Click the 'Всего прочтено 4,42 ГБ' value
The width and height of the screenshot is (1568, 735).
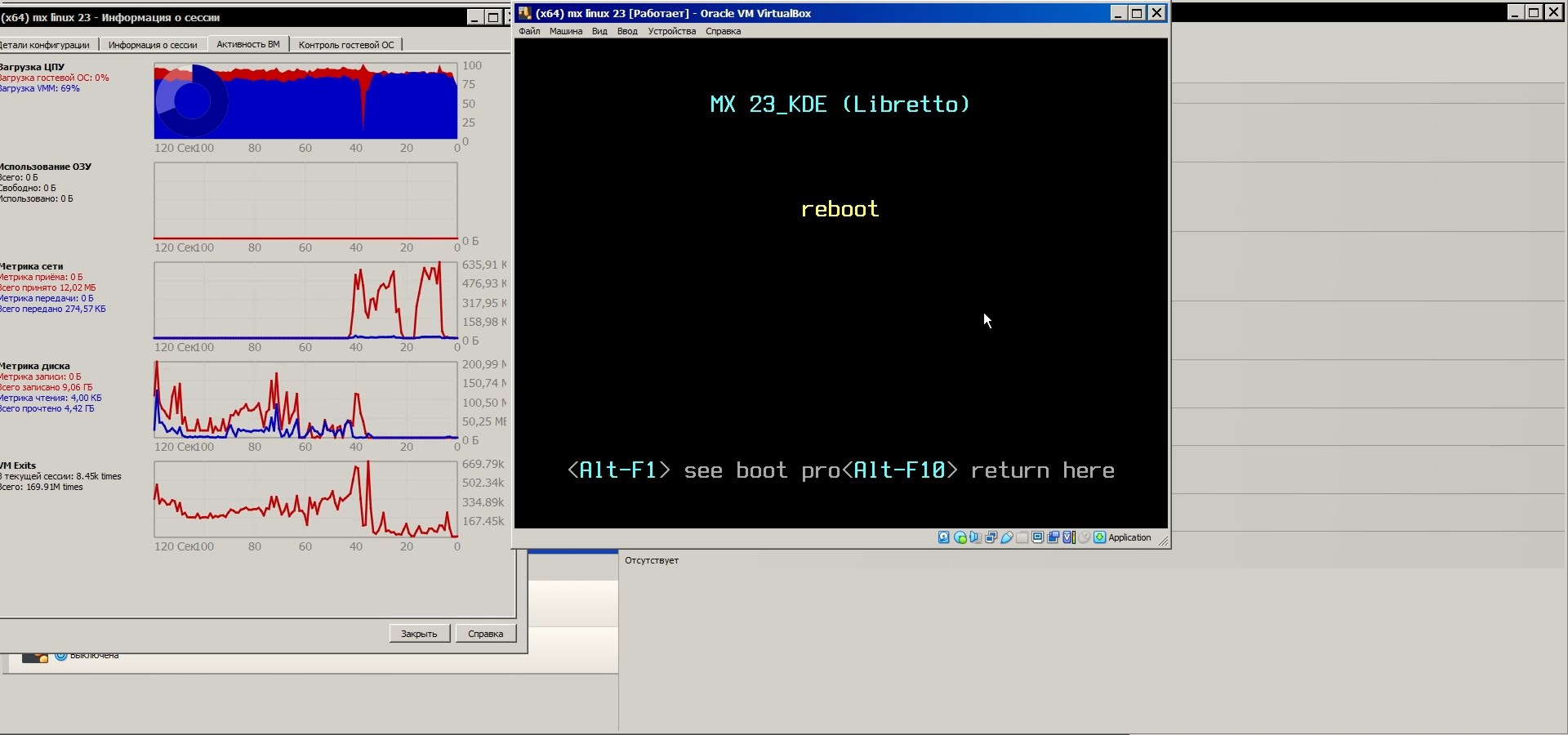[x=47, y=408]
